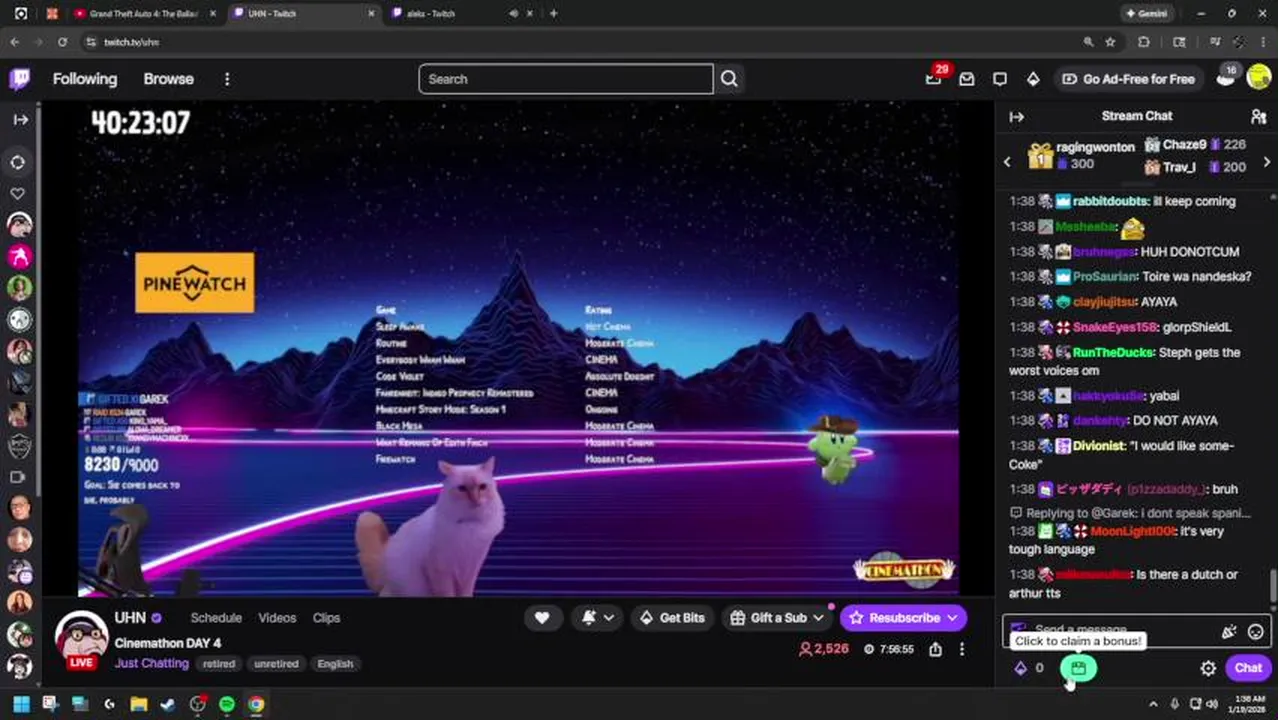1278x720 pixels.
Task: Open the Gift a Sub dropdown
Action: pyautogui.click(x=777, y=618)
